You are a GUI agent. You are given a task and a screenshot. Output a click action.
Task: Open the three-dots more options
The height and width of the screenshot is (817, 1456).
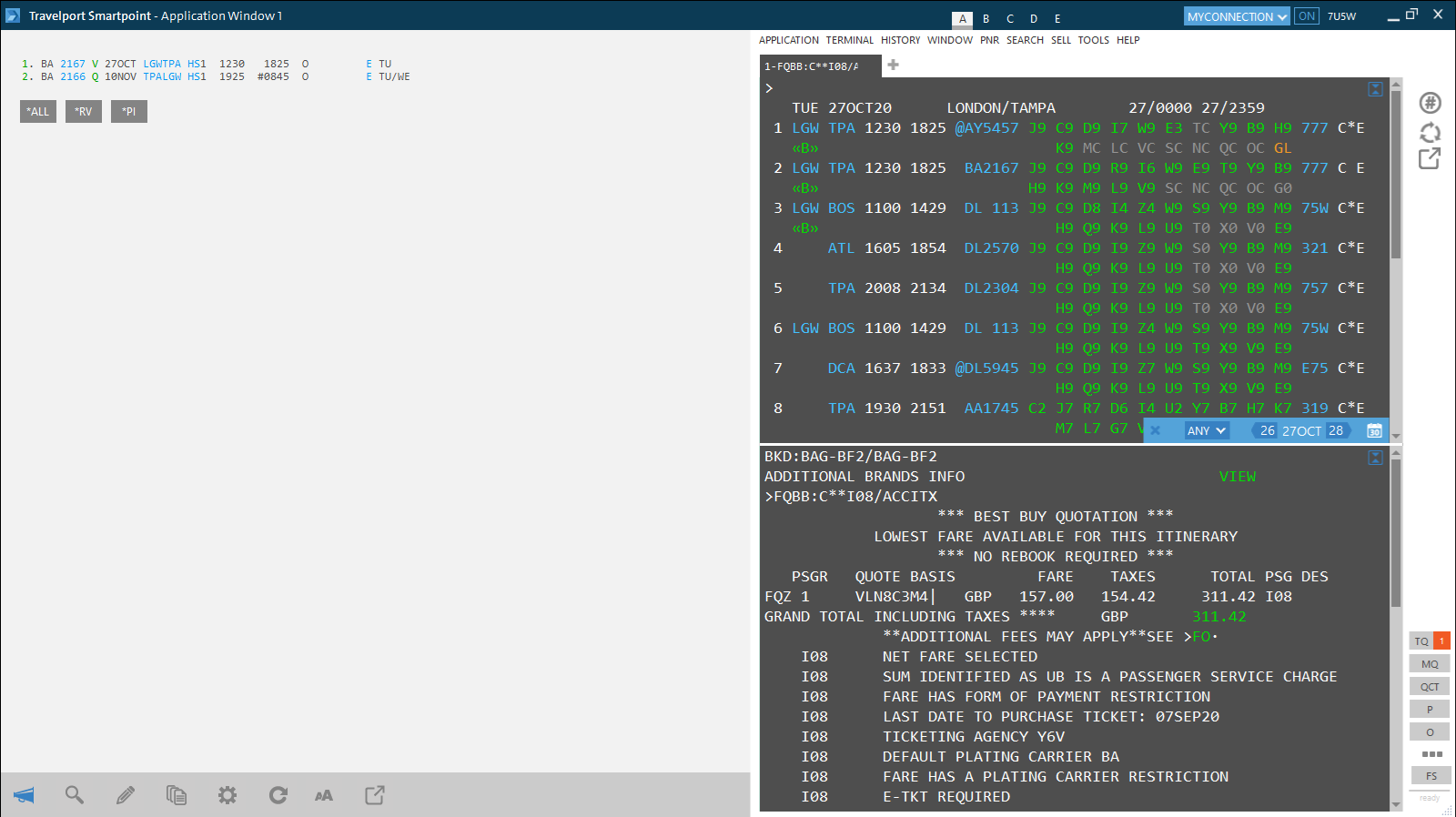point(1431,753)
